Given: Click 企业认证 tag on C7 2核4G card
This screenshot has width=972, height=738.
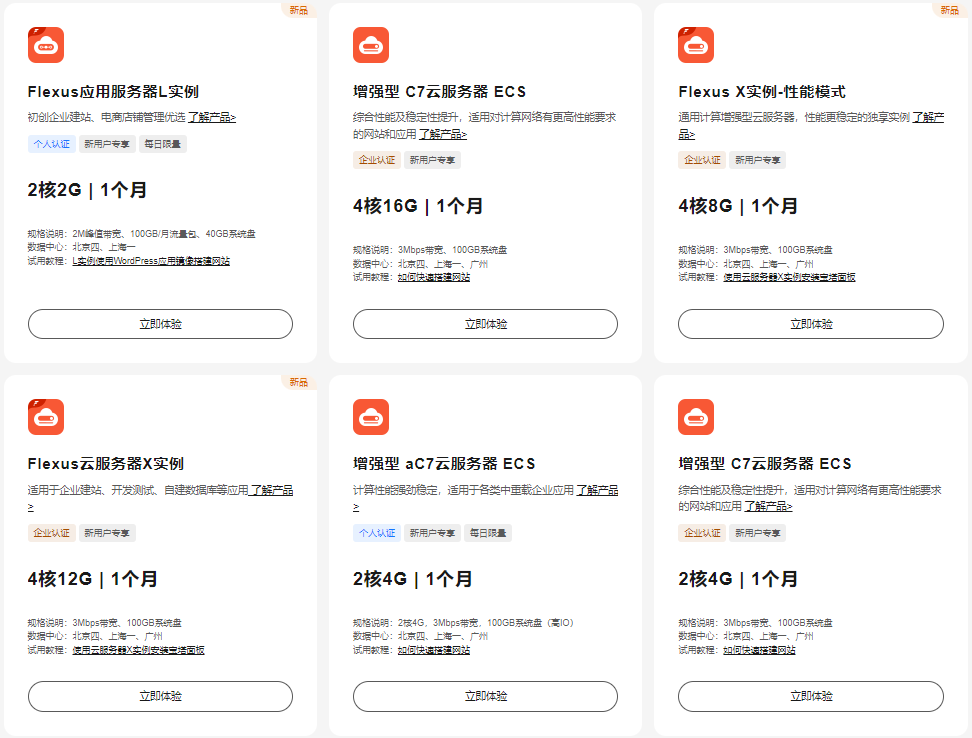Looking at the screenshot, I should click(702, 533).
